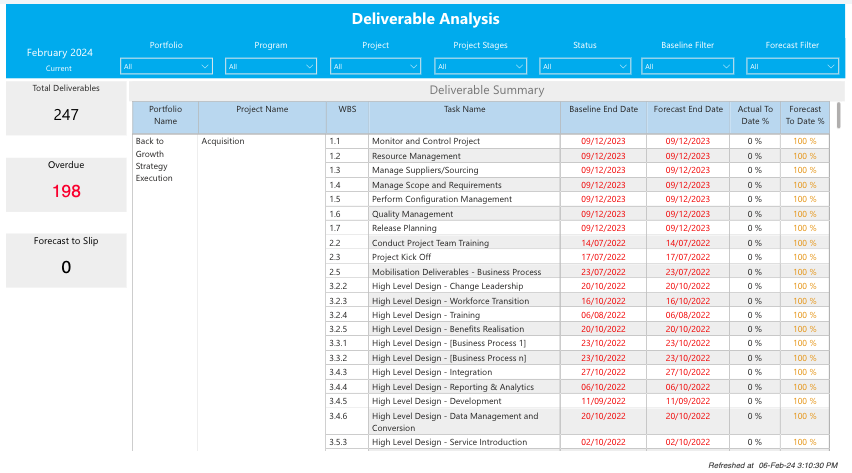
Task: Click the Overdue card showing 198
Action: (x=66, y=184)
